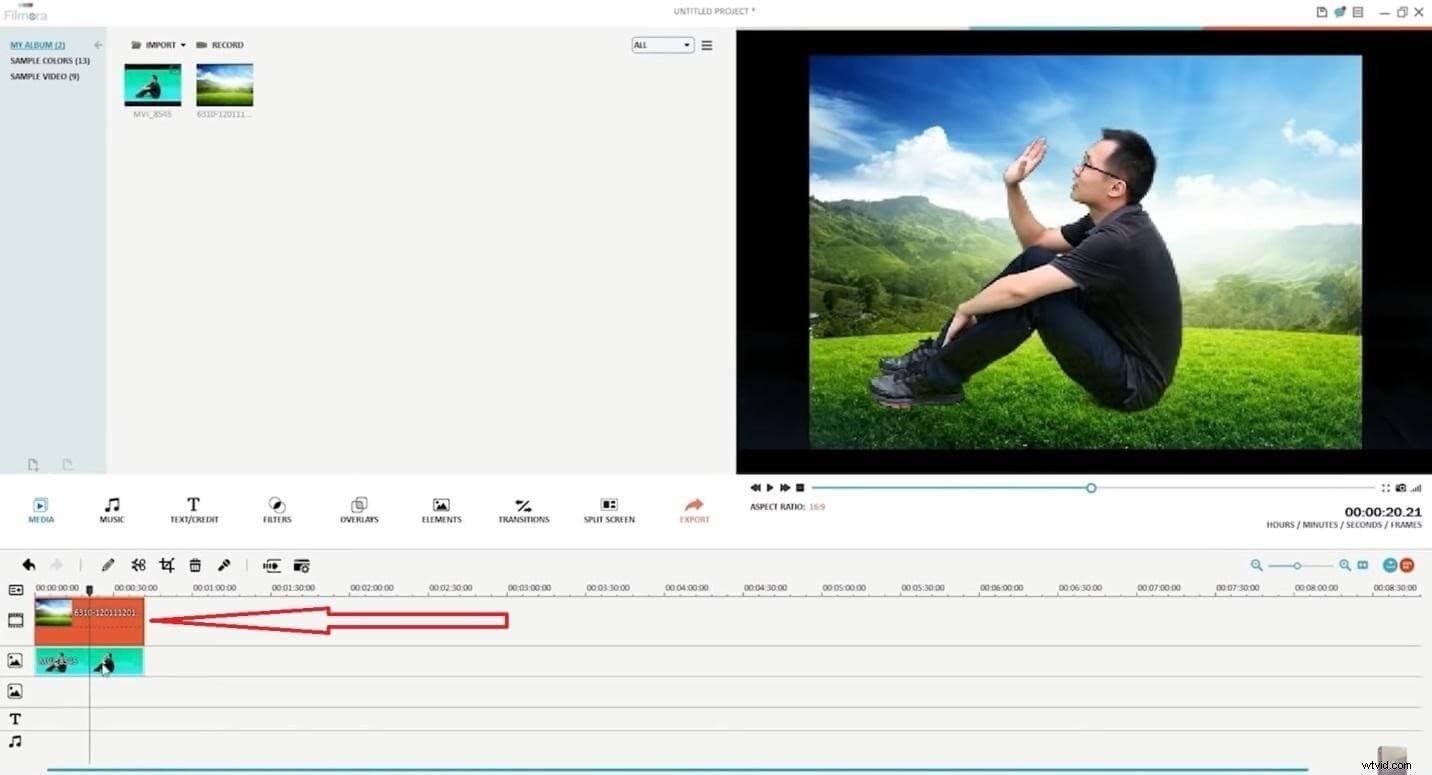Open the voiceover (microphone) tool

coord(223,565)
